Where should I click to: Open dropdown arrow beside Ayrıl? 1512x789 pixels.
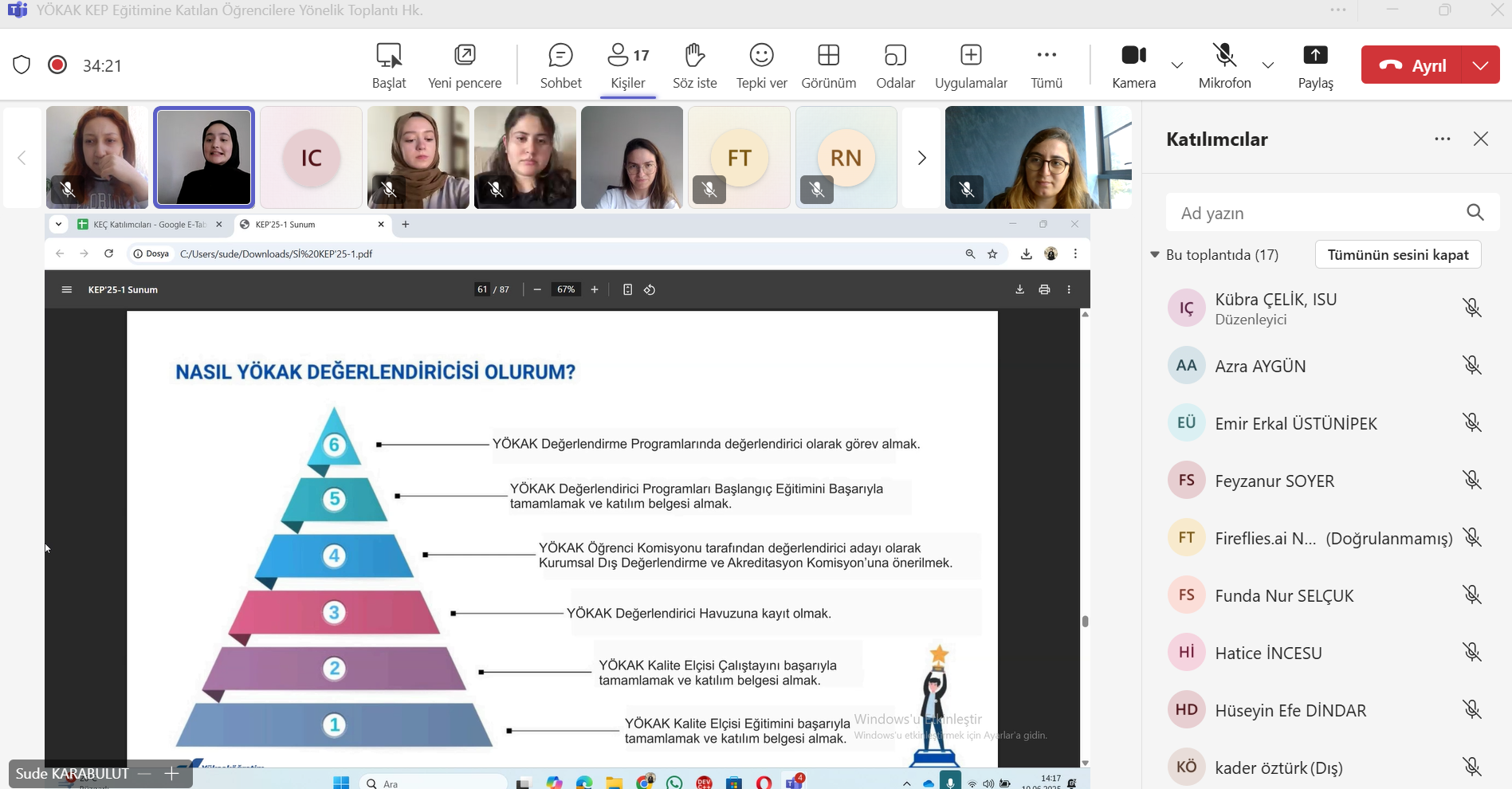tap(1481, 65)
